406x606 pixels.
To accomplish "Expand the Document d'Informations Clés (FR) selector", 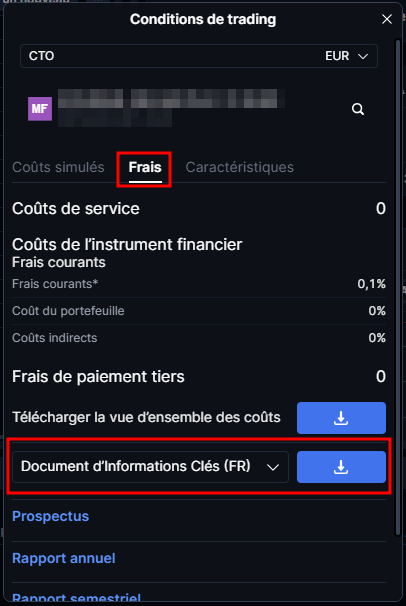I will [x=150, y=467].
